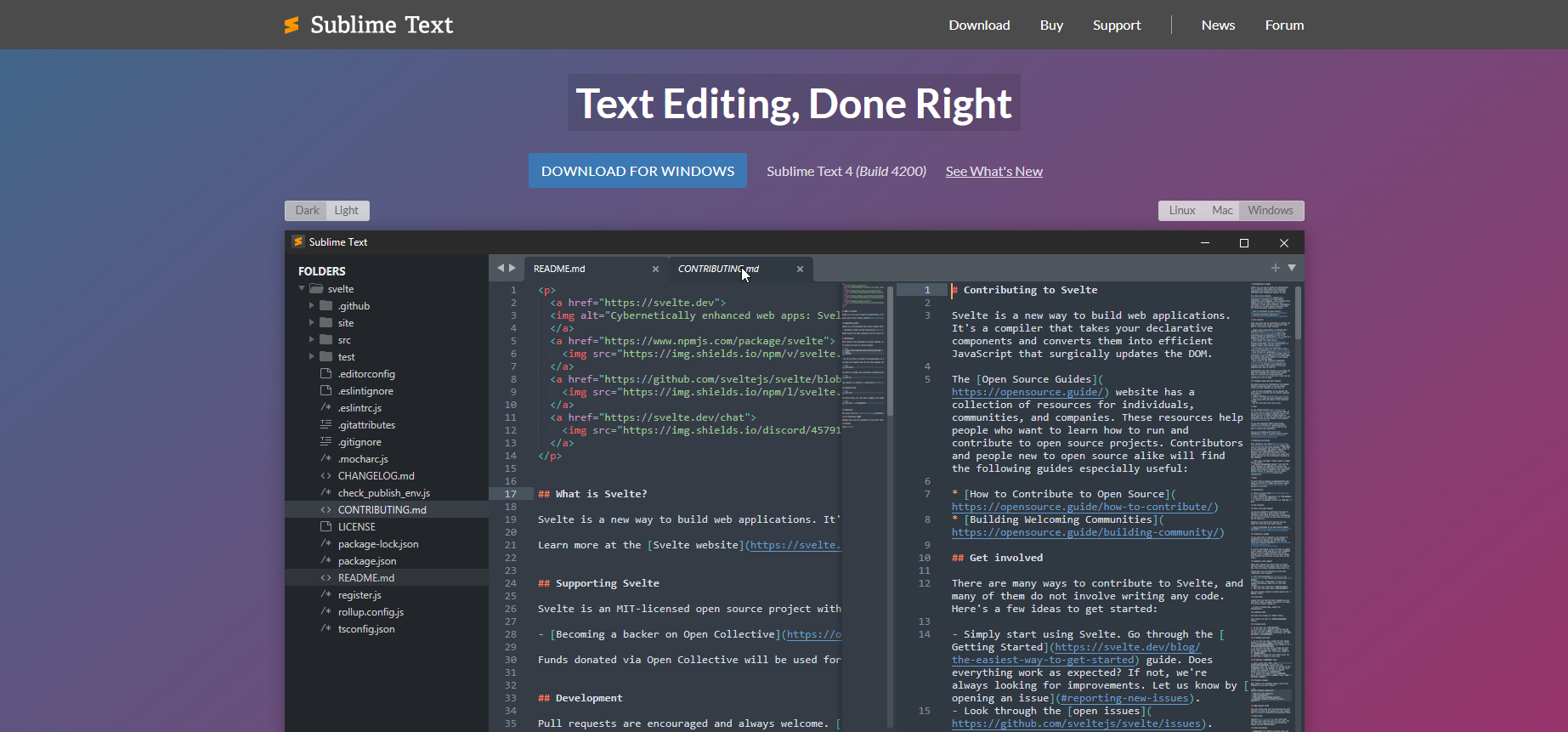Click the how-to-contribute URL in the editor

1084,507
